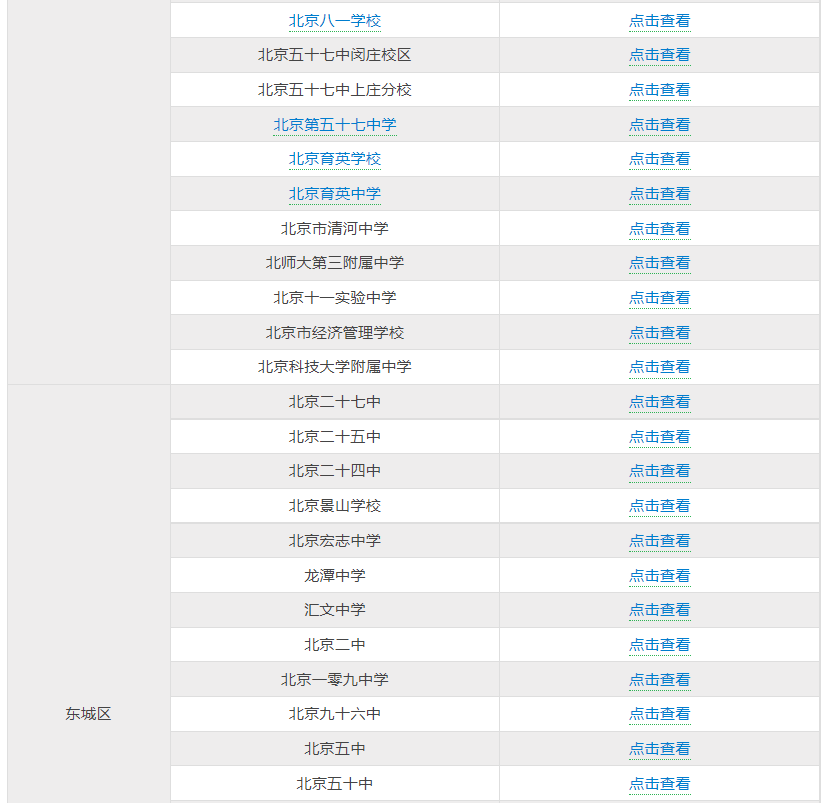
Task: Select the 北京市经济管理学校 cell text
Action: (335, 333)
